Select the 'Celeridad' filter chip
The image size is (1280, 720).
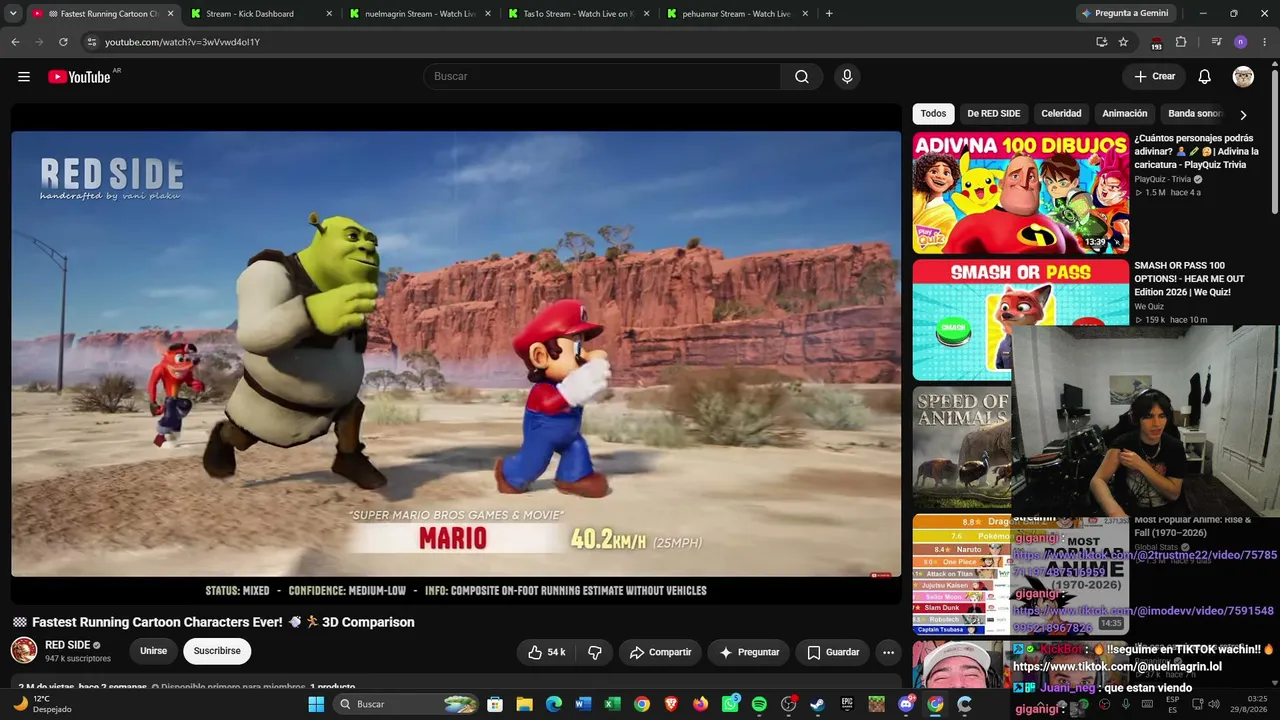[1061, 114]
